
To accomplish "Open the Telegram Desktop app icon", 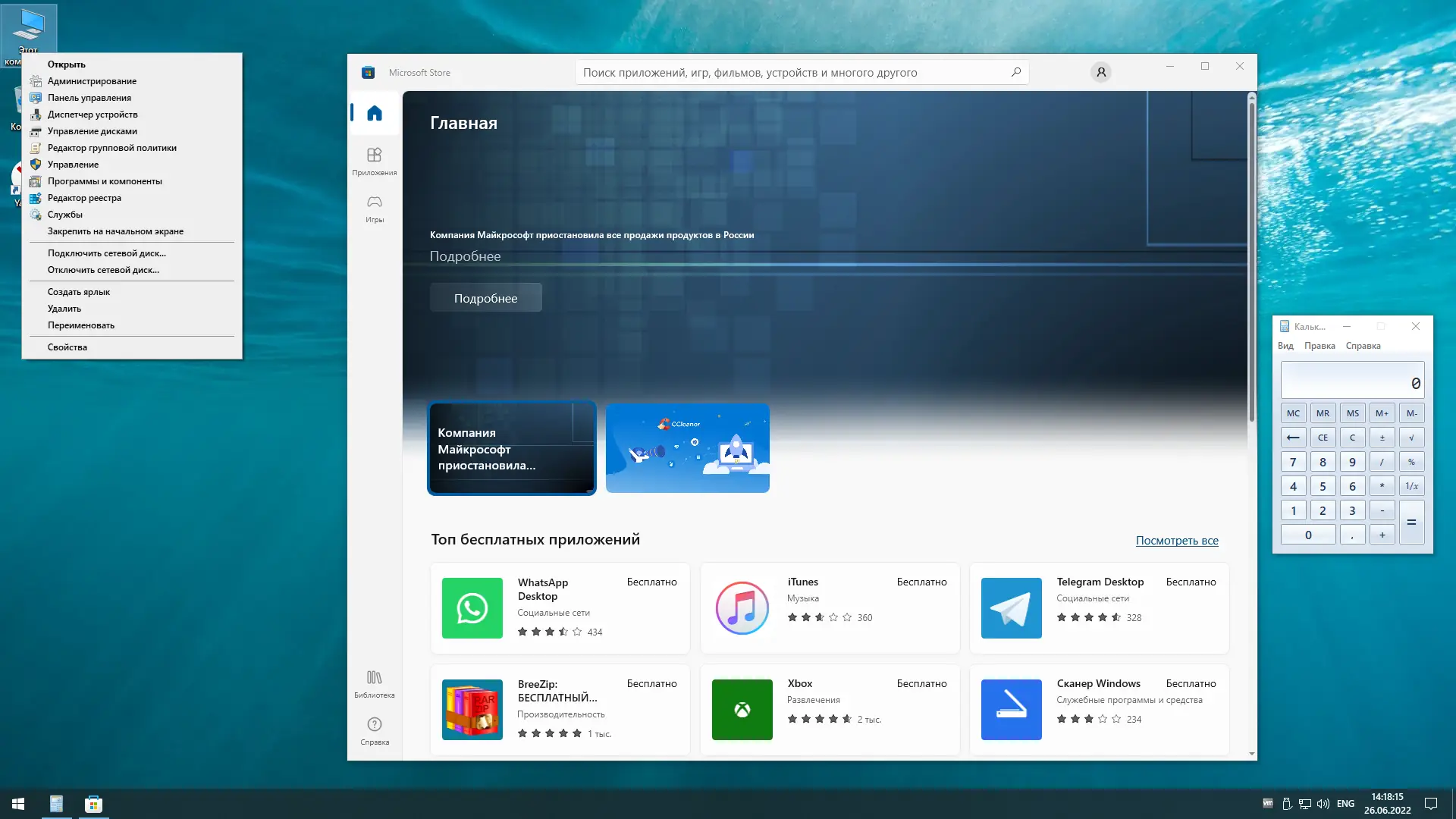I will (x=1011, y=608).
